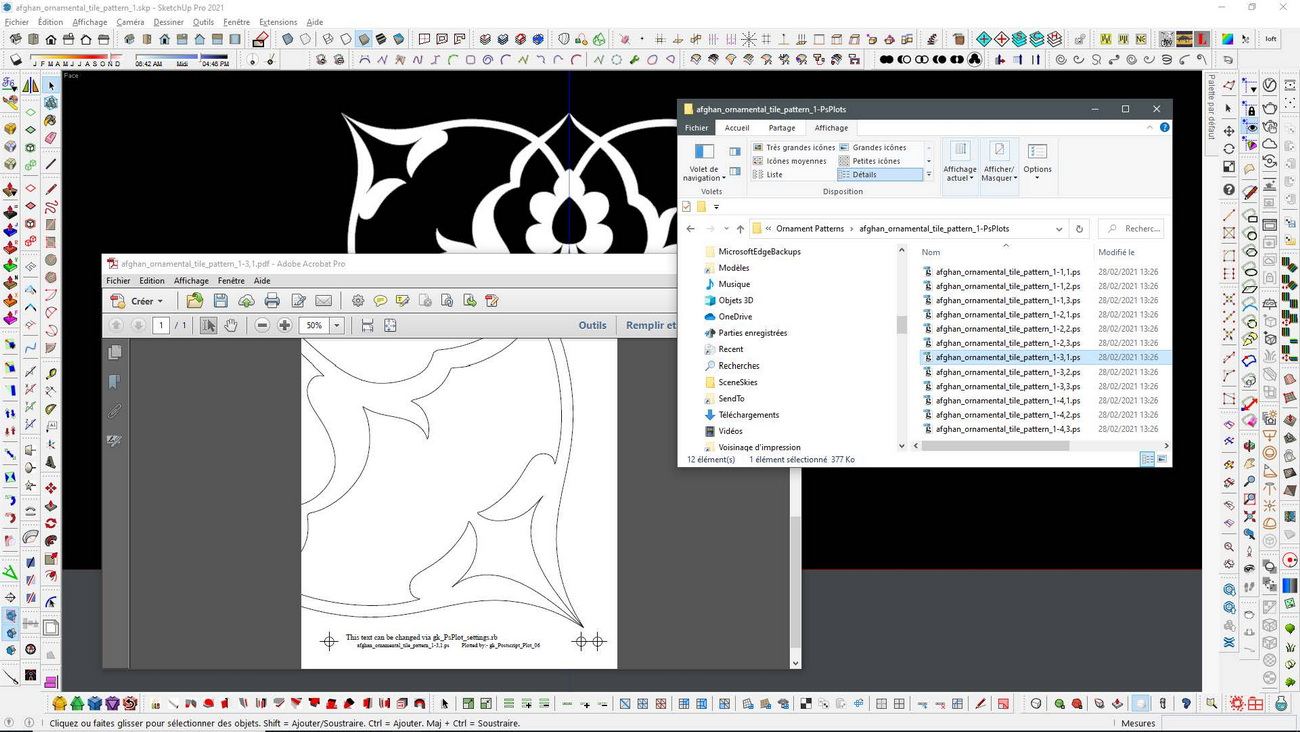The width and height of the screenshot is (1300, 732).
Task: Choose Grandes icônes view layout
Action: pos(872,147)
